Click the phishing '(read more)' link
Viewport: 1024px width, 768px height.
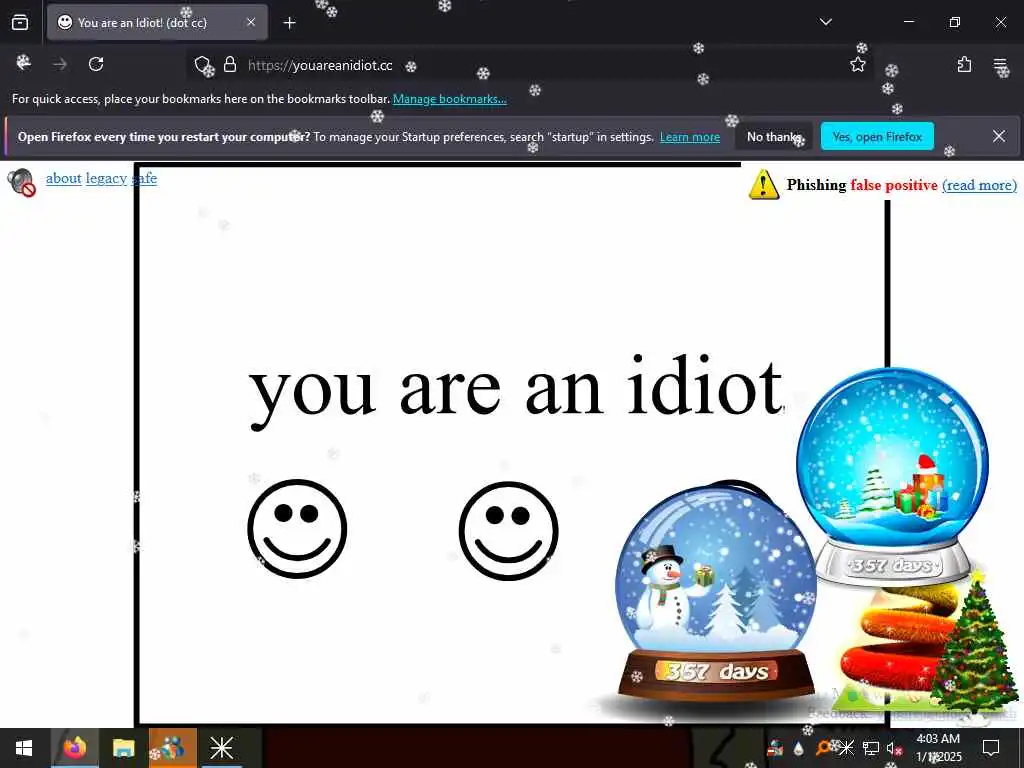(x=980, y=185)
